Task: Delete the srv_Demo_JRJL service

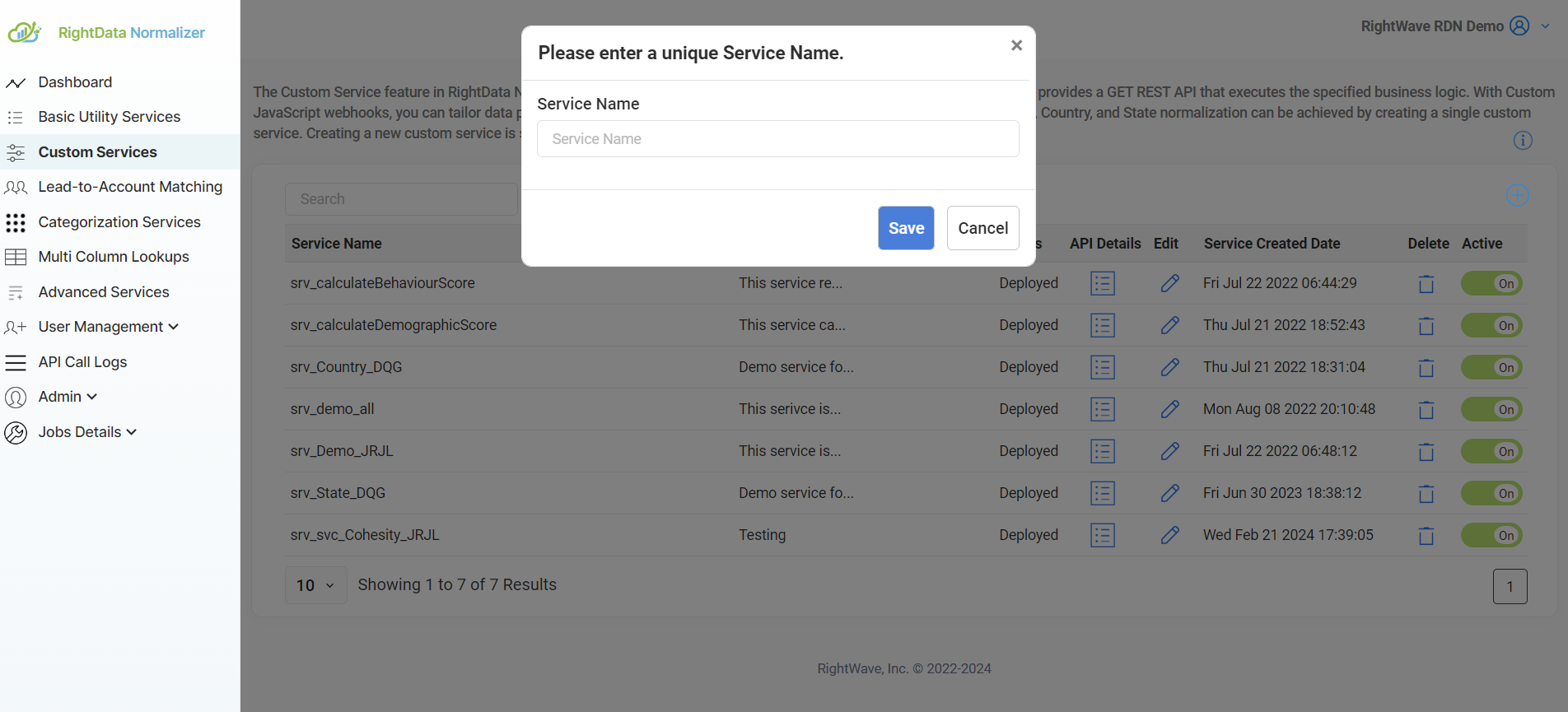Action: [x=1426, y=452]
